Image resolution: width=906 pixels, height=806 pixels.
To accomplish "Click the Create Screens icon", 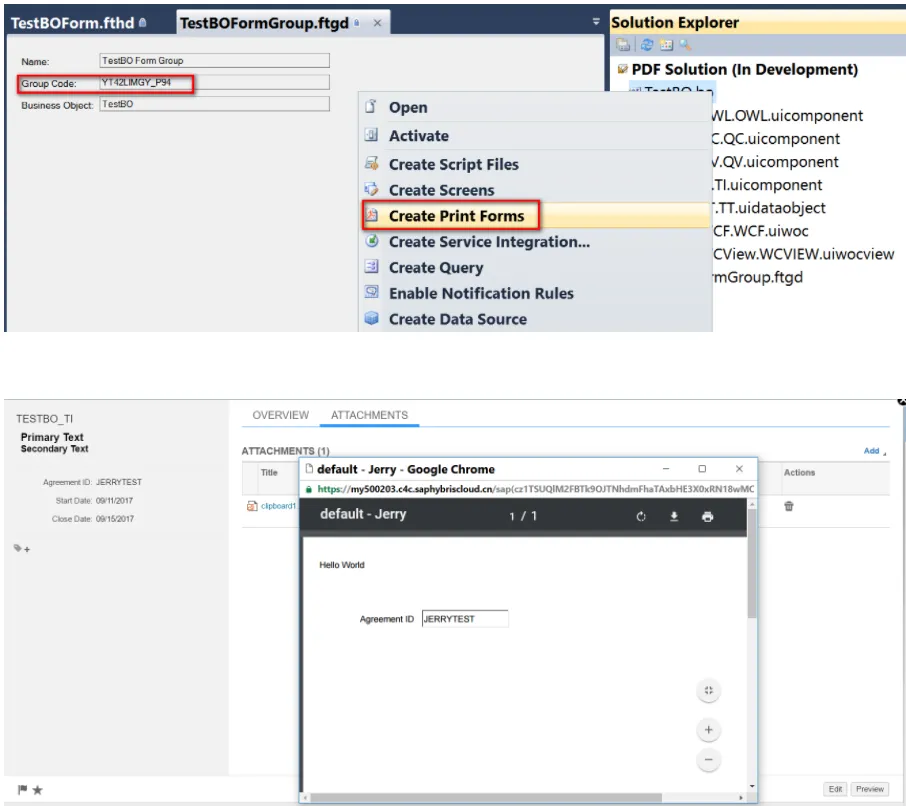I will [x=371, y=189].
